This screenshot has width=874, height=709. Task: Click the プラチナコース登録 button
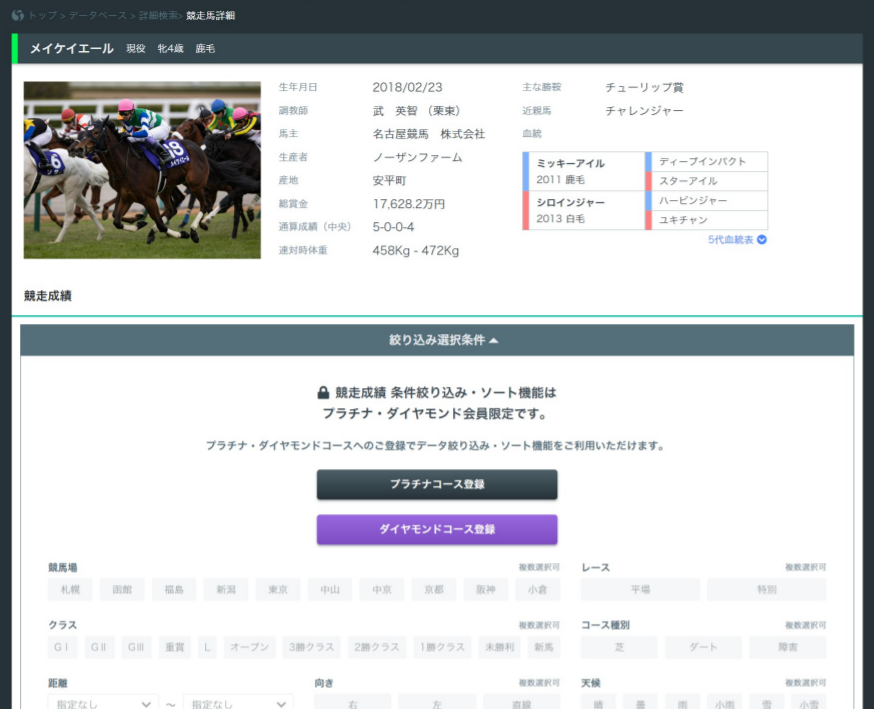tap(437, 484)
